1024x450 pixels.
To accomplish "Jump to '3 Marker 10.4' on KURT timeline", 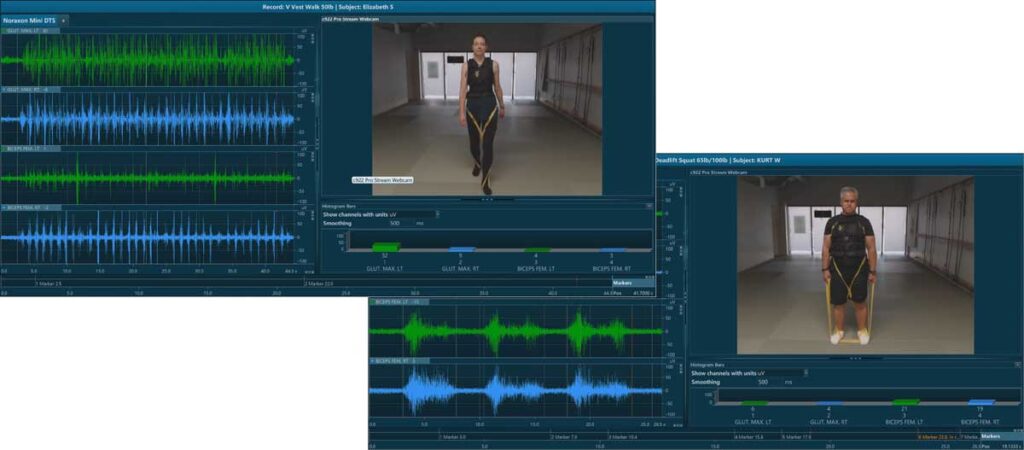I will [x=624, y=436].
